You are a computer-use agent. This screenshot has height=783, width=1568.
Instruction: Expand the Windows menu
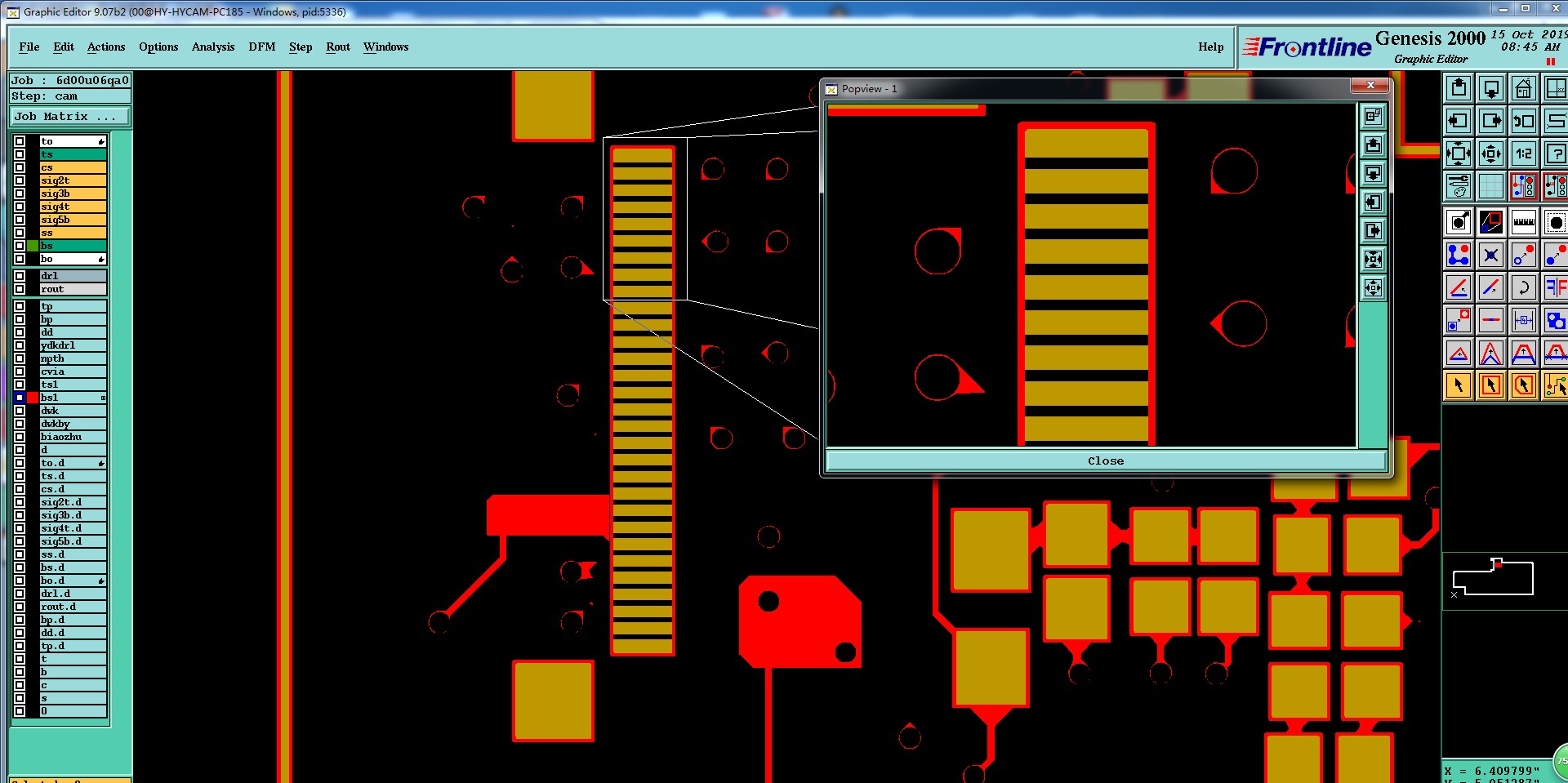point(386,47)
